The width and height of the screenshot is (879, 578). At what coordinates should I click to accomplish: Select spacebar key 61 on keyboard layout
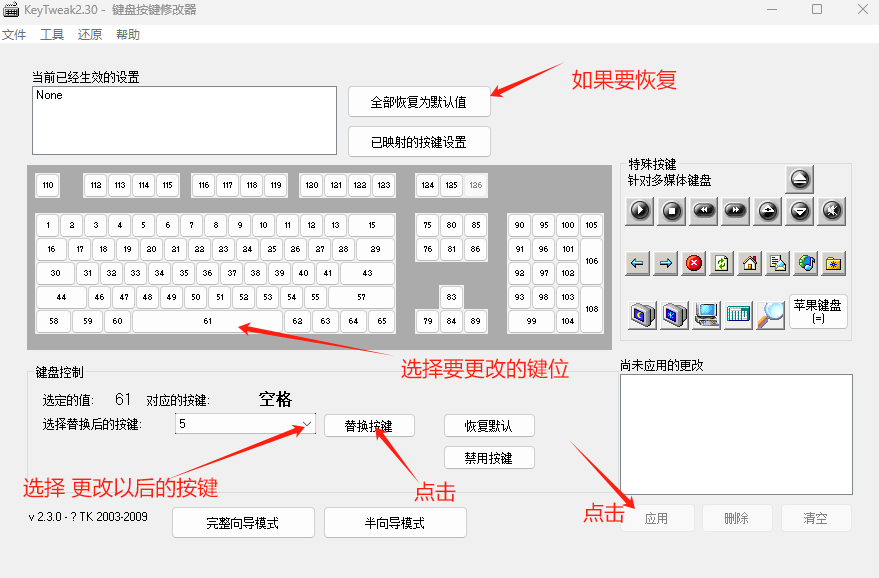point(207,321)
